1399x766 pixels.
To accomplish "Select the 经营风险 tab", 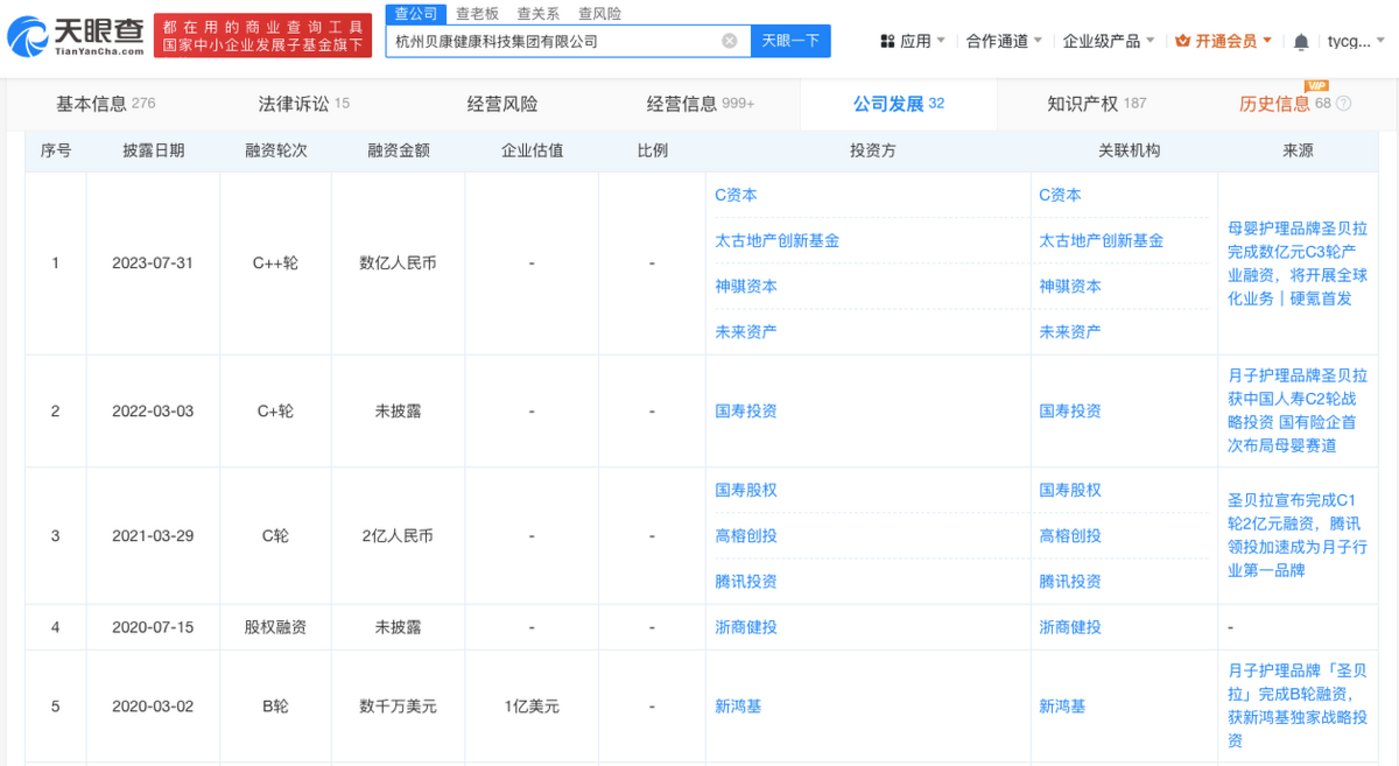I will coord(502,103).
